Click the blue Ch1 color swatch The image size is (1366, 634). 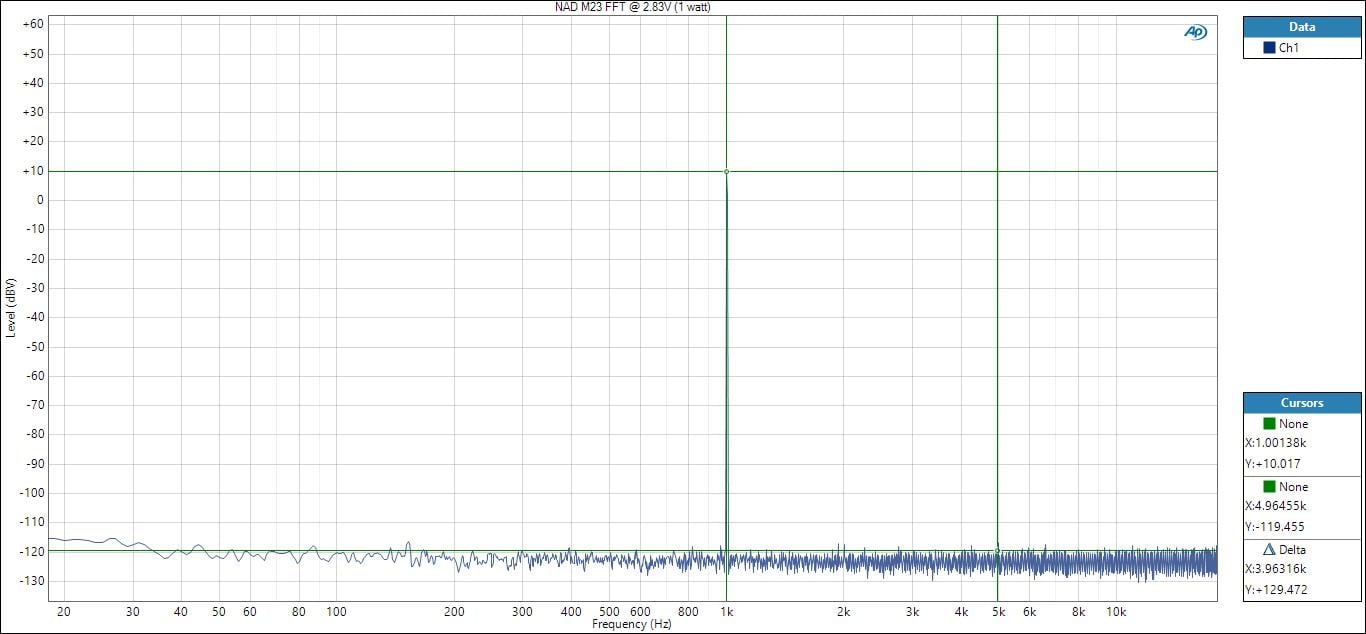pos(1269,48)
